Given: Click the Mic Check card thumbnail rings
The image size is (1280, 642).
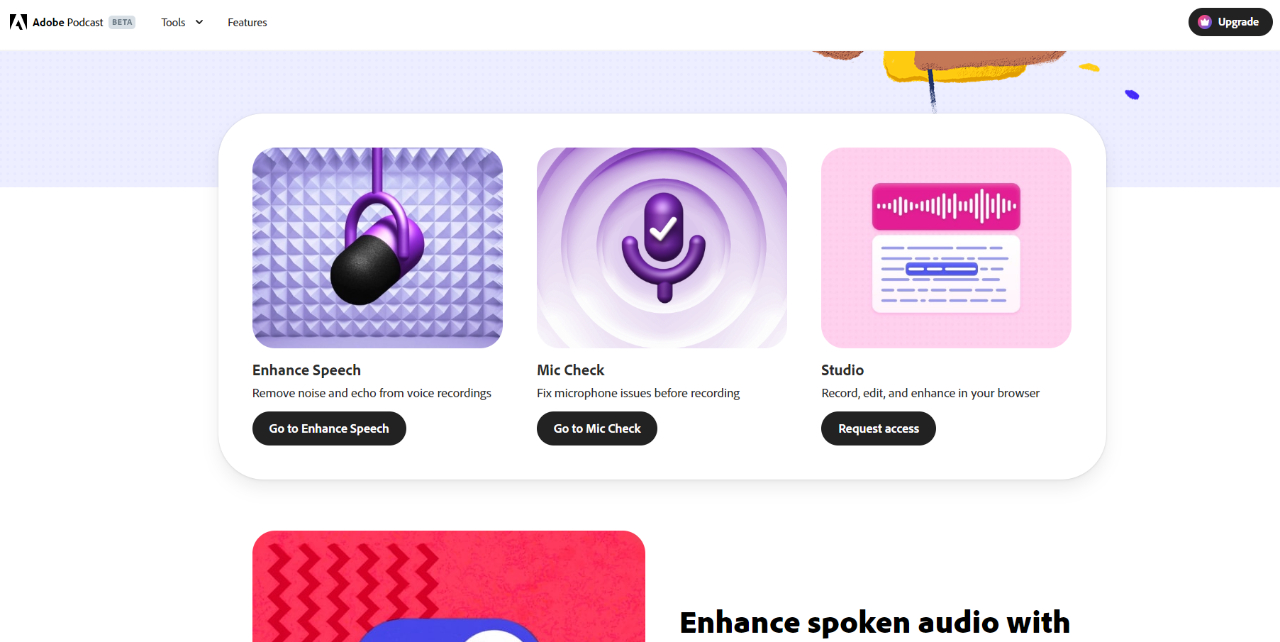Looking at the screenshot, I should (662, 248).
